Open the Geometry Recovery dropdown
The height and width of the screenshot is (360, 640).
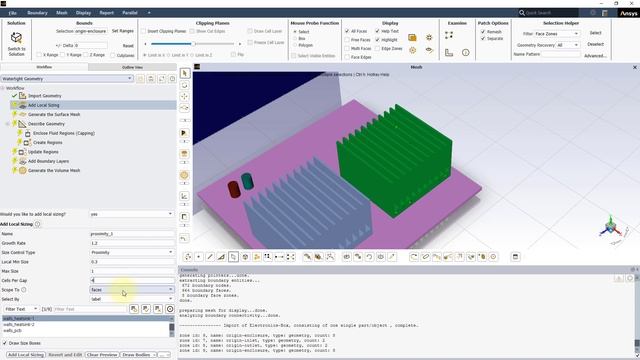568,45
